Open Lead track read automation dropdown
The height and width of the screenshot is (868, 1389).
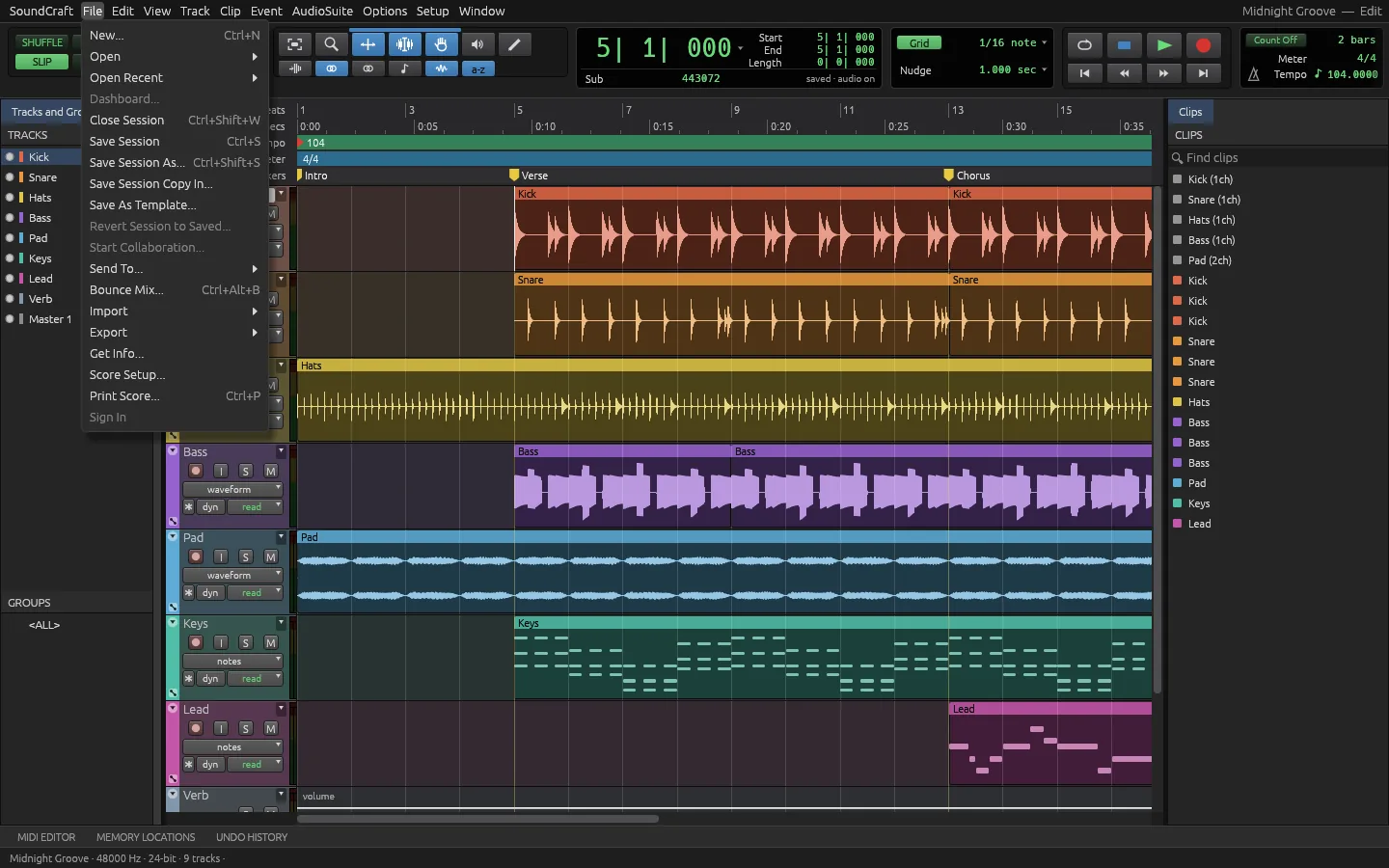point(255,764)
